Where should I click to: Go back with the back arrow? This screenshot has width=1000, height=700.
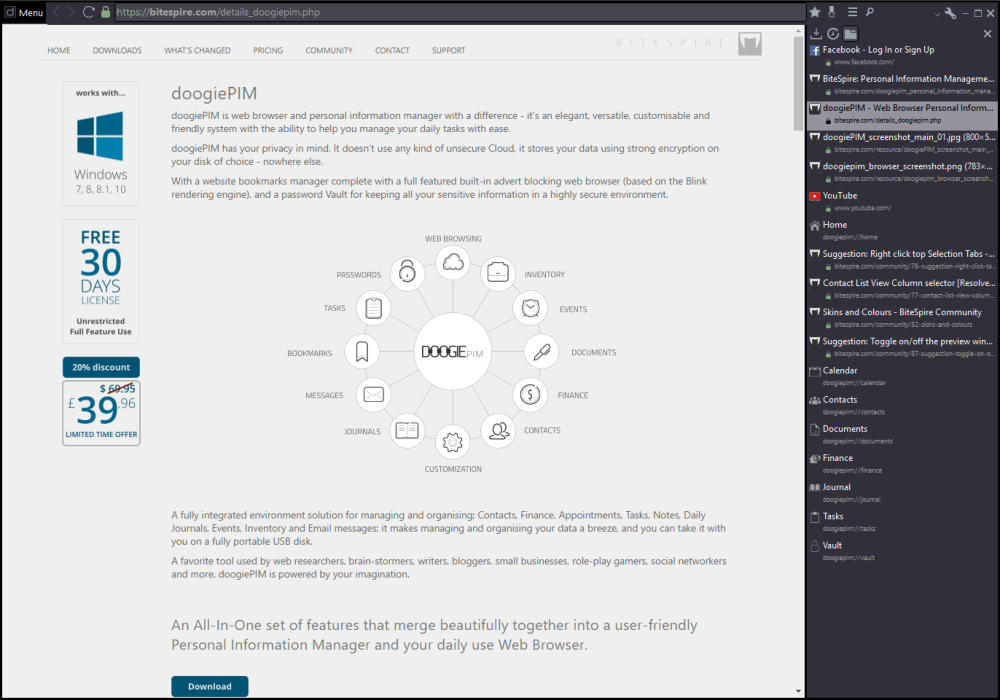point(55,12)
